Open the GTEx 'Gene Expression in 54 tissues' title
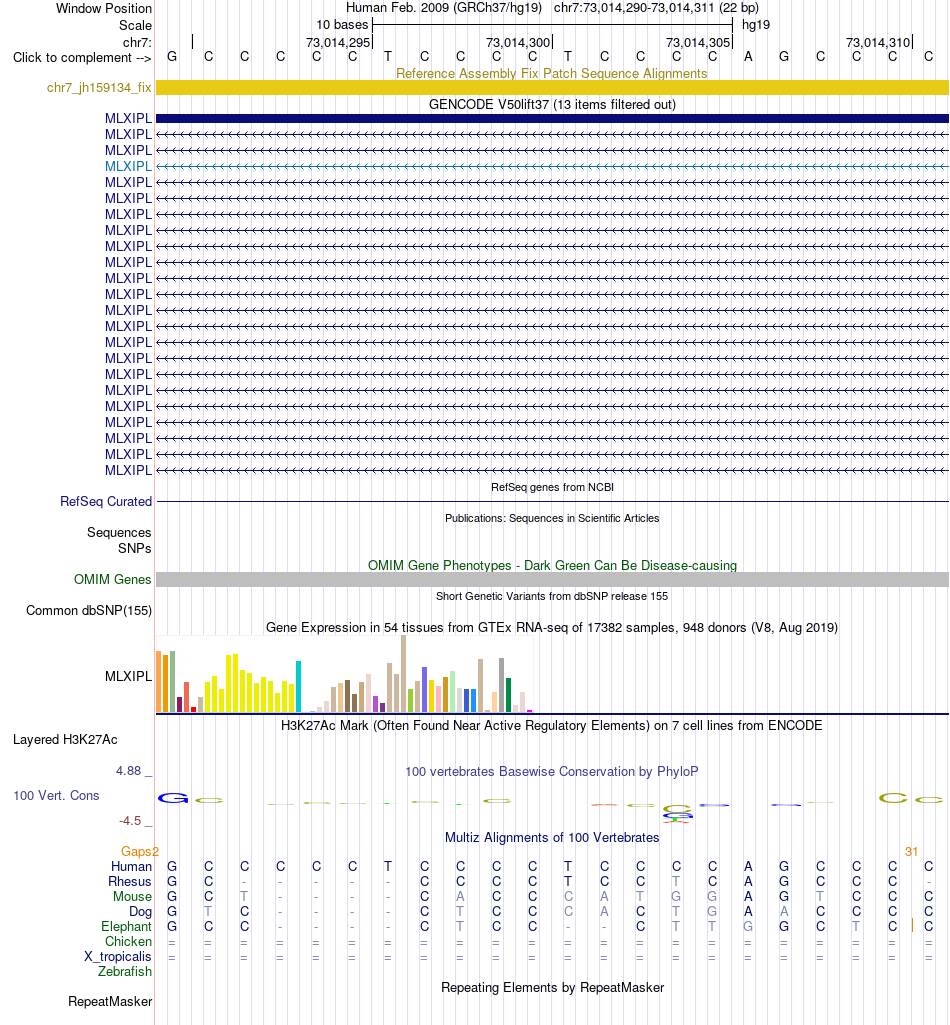Screen dimensions: 950x1025 pos(552,628)
